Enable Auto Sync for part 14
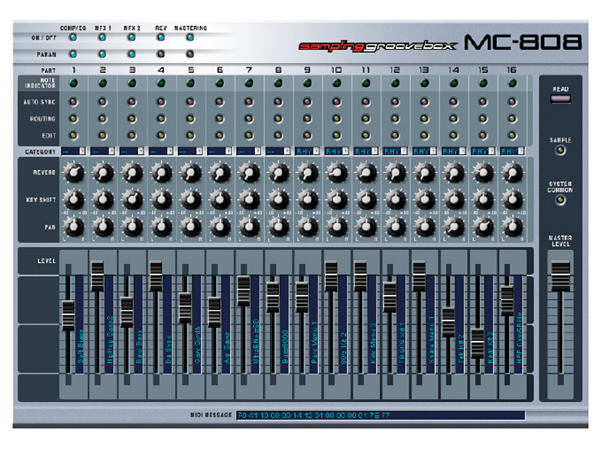 click(453, 102)
